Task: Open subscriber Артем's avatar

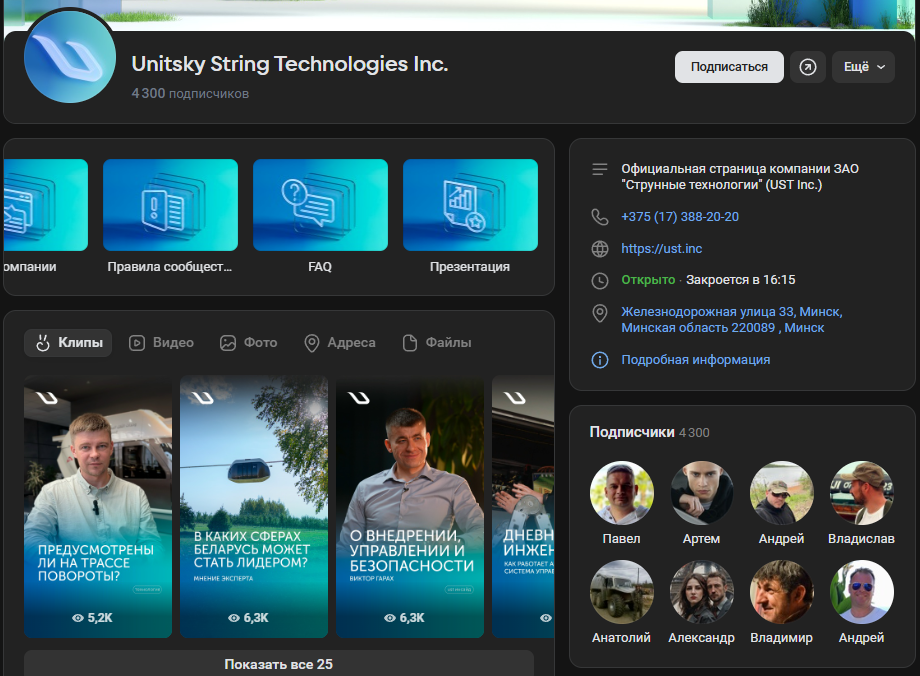Action: (x=702, y=492)
